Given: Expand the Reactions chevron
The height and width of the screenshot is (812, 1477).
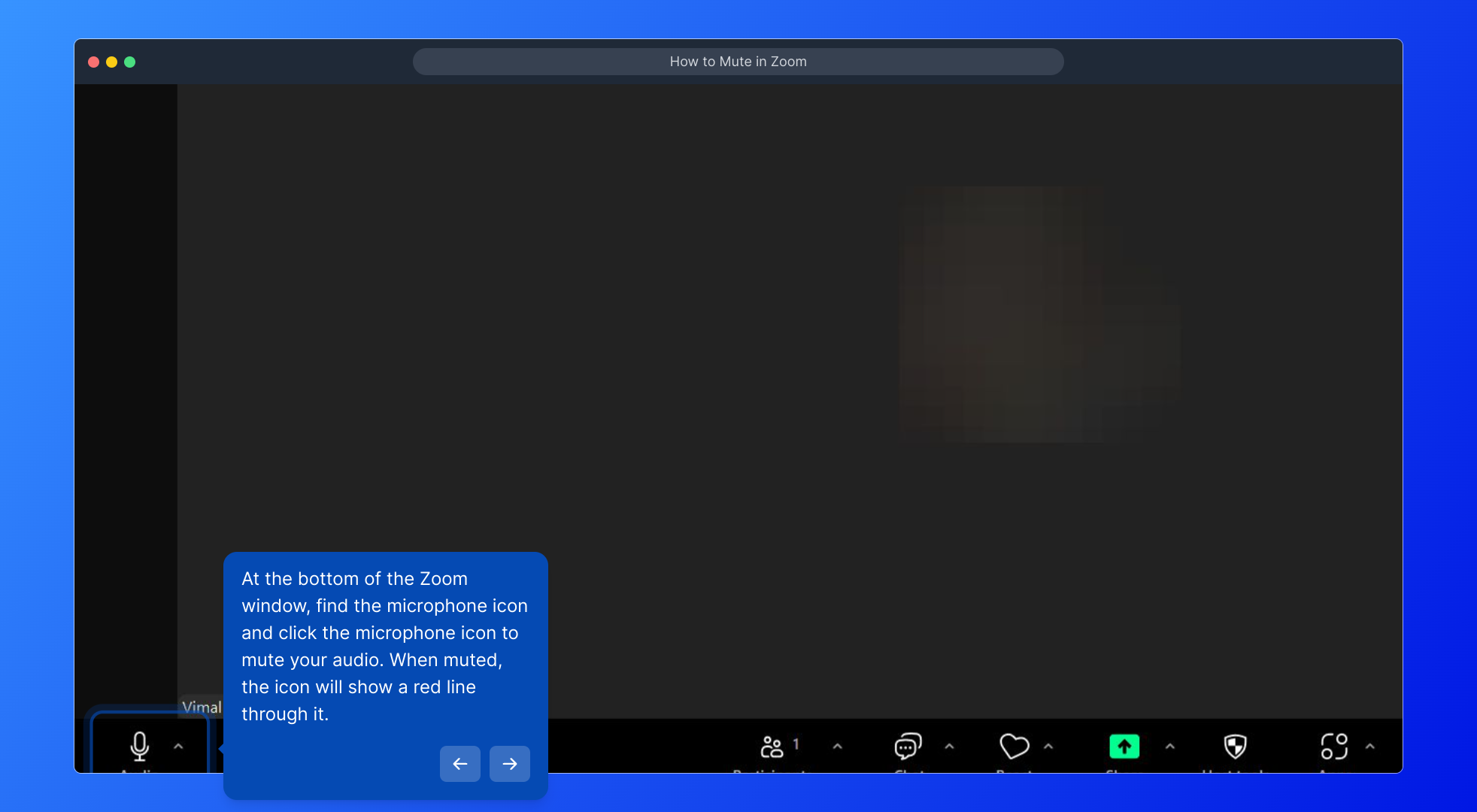Looking at the screenshot, I should tap(1048, 747).
